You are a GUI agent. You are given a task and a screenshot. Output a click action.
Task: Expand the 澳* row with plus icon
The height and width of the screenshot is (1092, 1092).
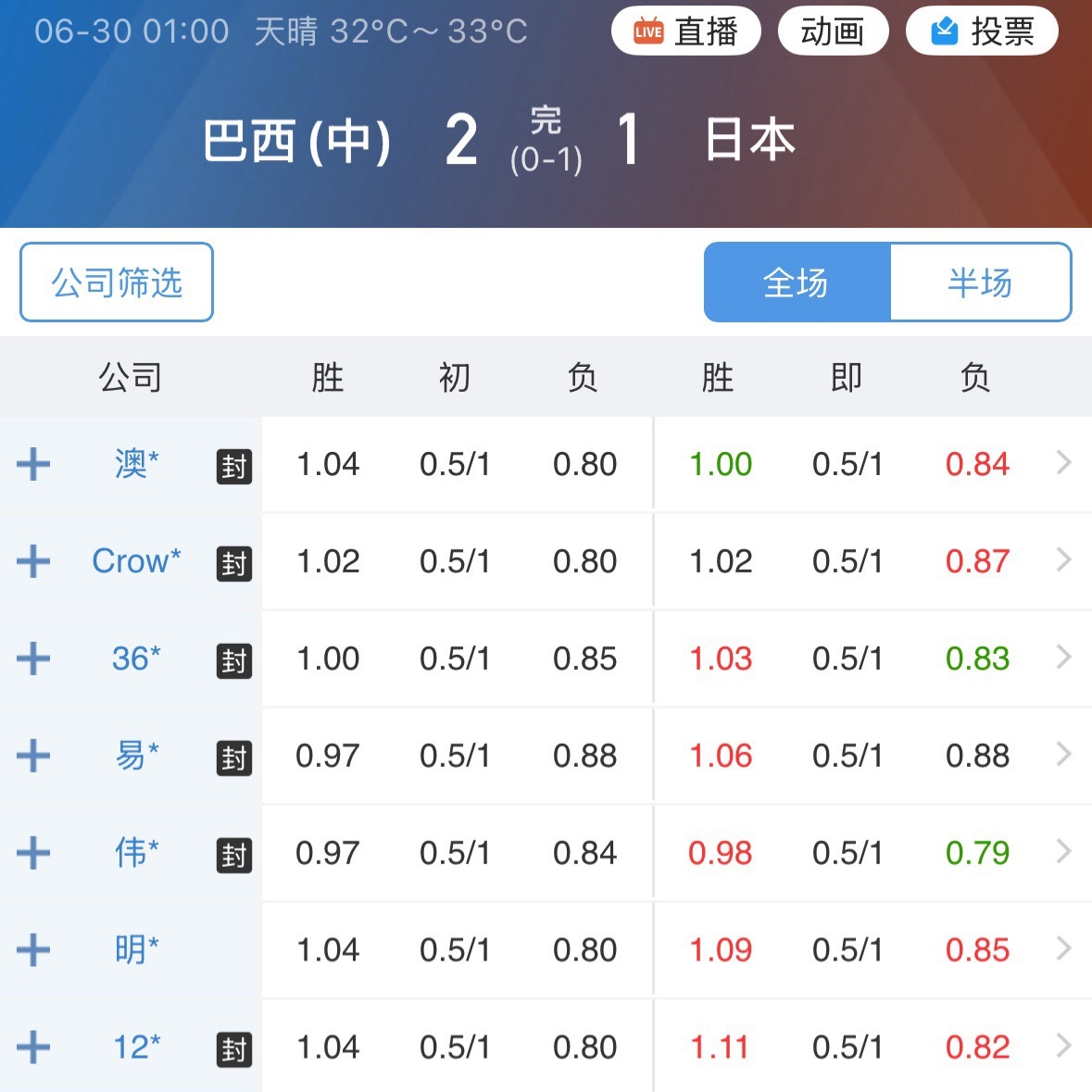[32, 465]
